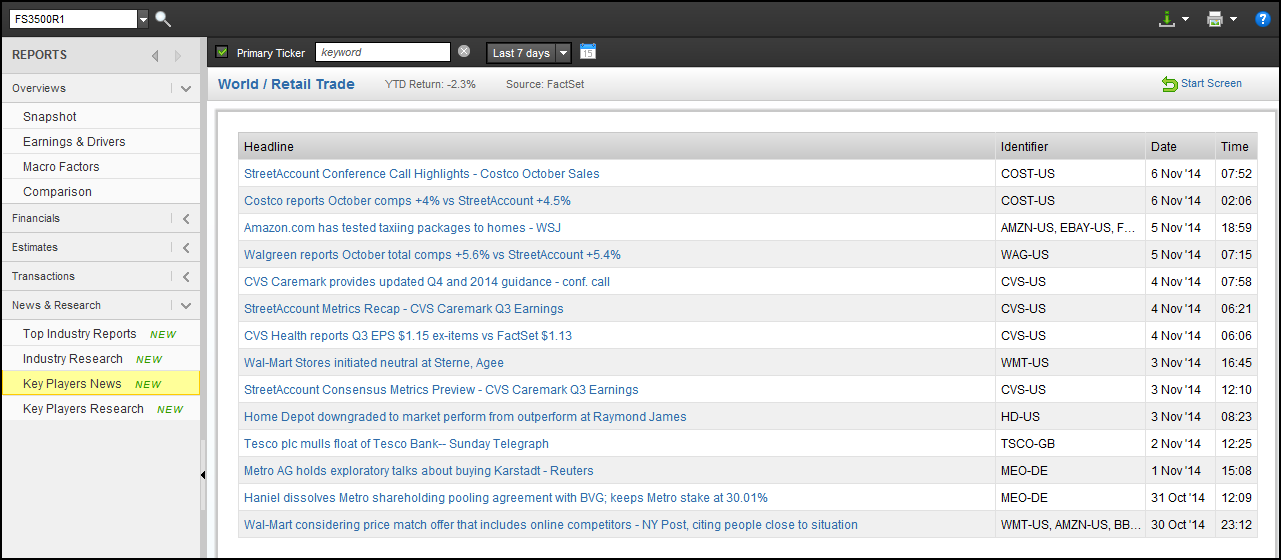
Task: Go back using Reports left arrow
Action: pos(155,56)
